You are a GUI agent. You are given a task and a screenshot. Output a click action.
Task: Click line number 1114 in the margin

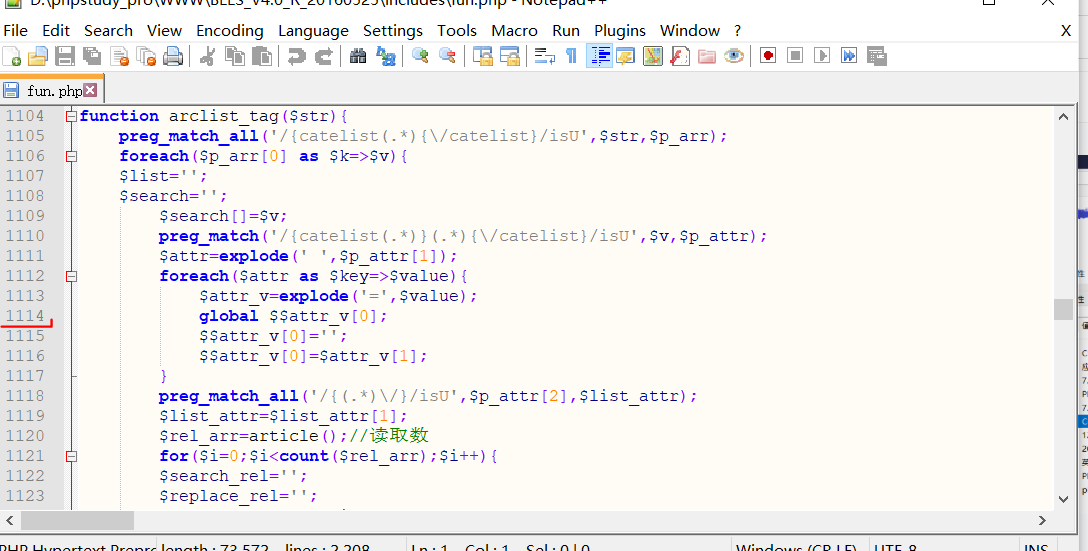coord(25,316)
